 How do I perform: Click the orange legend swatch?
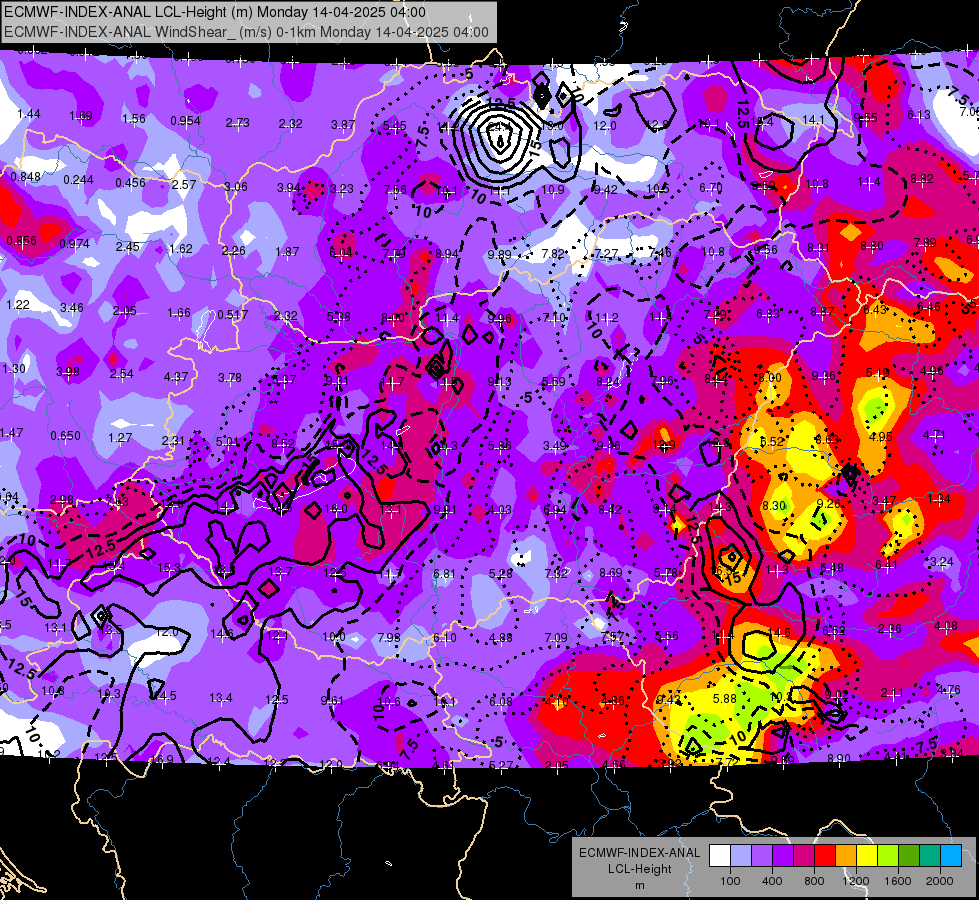845,856
